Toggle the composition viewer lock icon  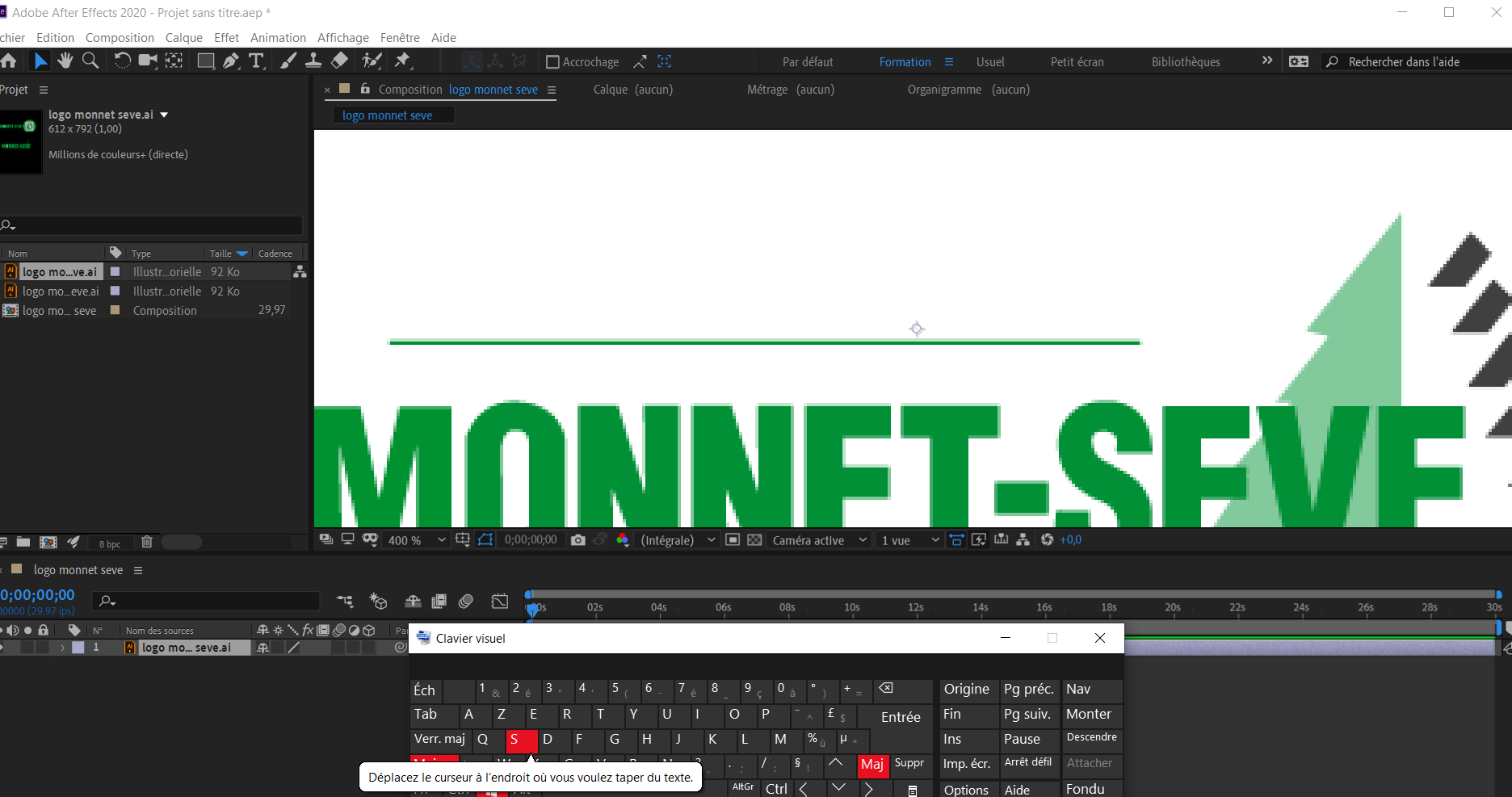(365, 89)
